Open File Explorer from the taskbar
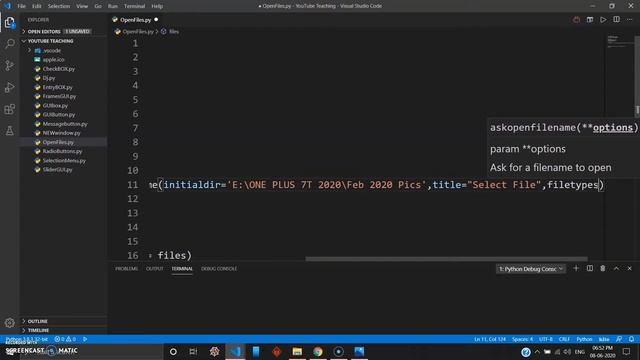 pyautogui.click(x=297, y=351)
